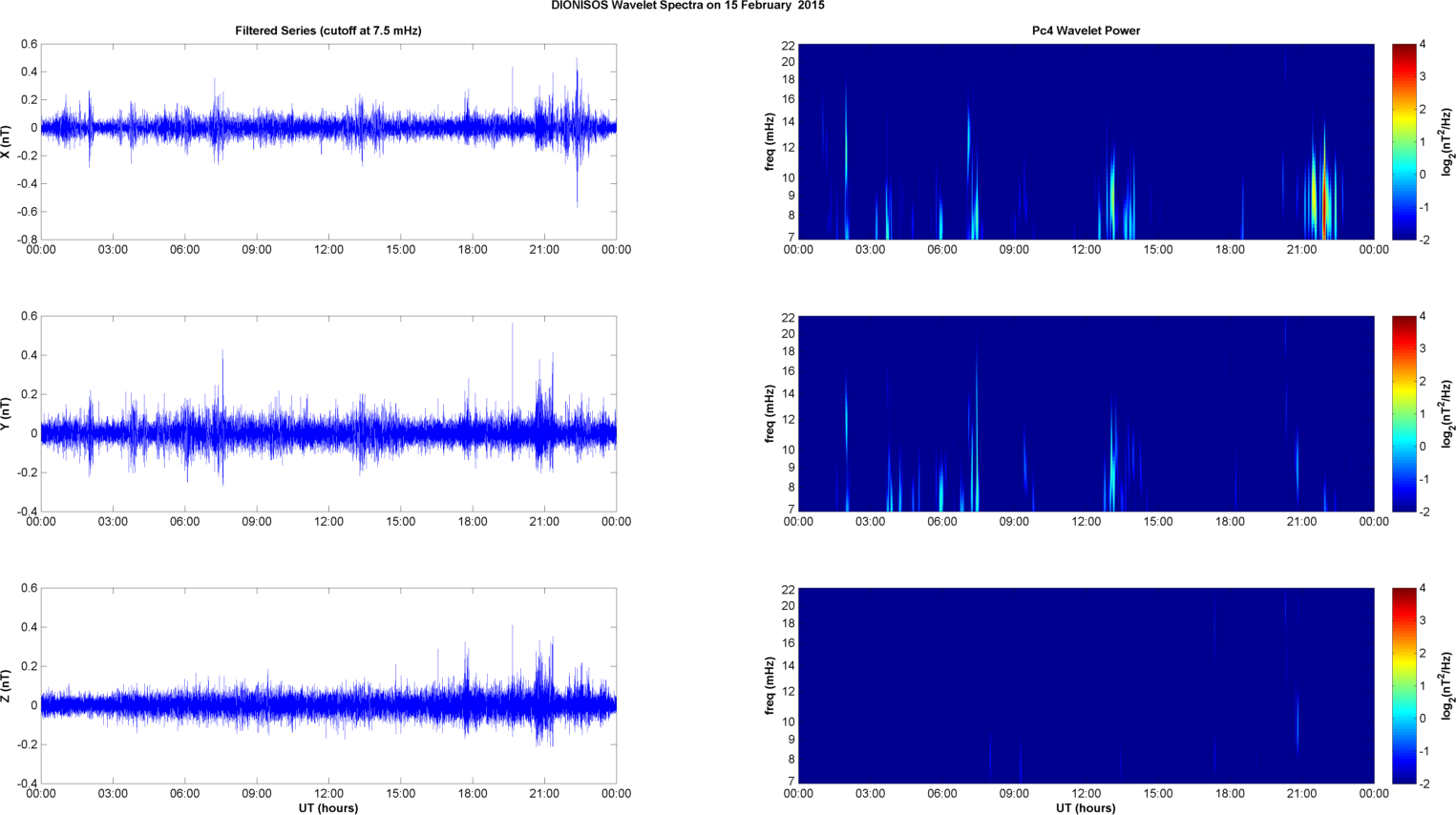Click the "X (nT)" axis label
Image resolution: width=1456 pixels, height=815 pixels.
7,141
